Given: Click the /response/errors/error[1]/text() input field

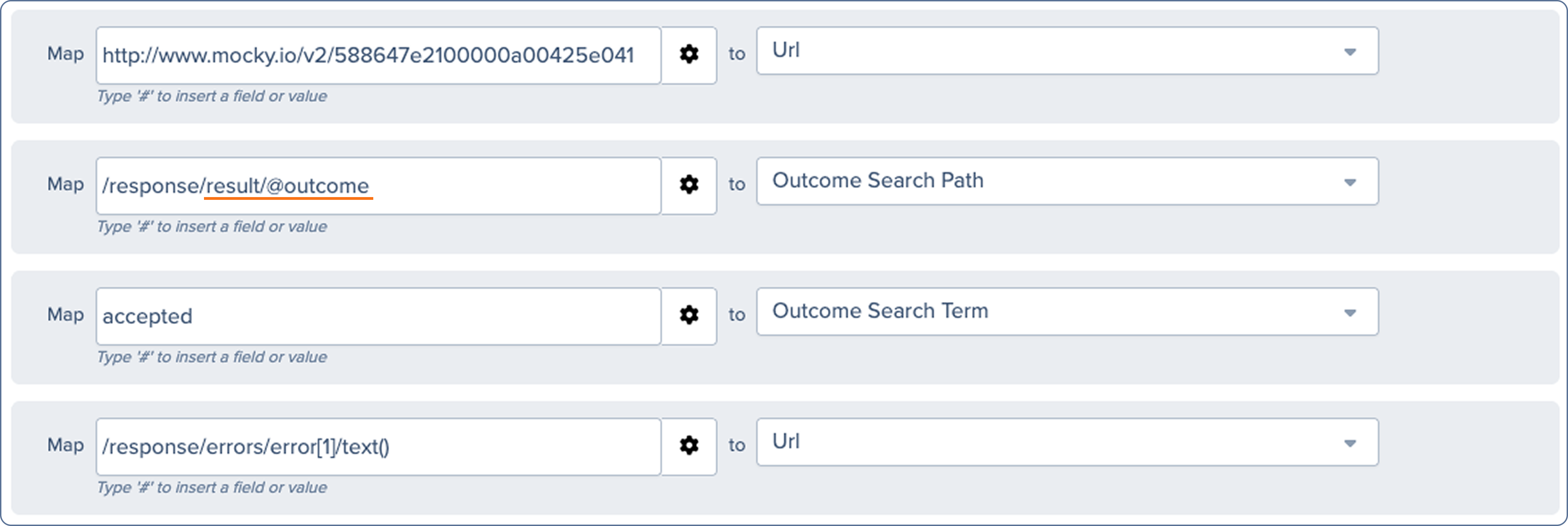Looking at the screenshot, I should [x=377, y=446].
